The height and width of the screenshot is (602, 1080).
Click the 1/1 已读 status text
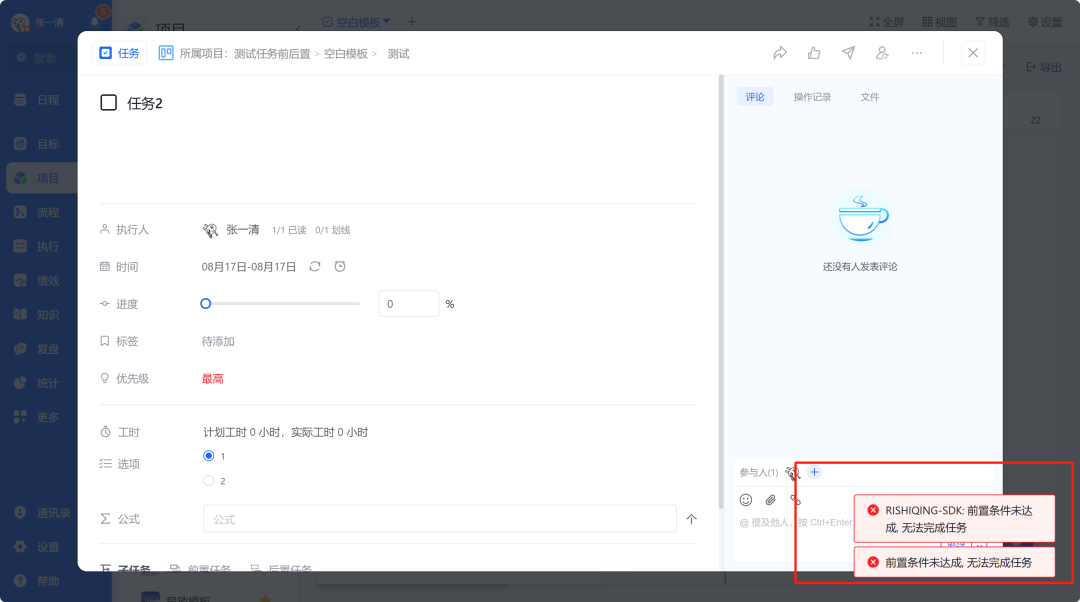coord(289,230)
